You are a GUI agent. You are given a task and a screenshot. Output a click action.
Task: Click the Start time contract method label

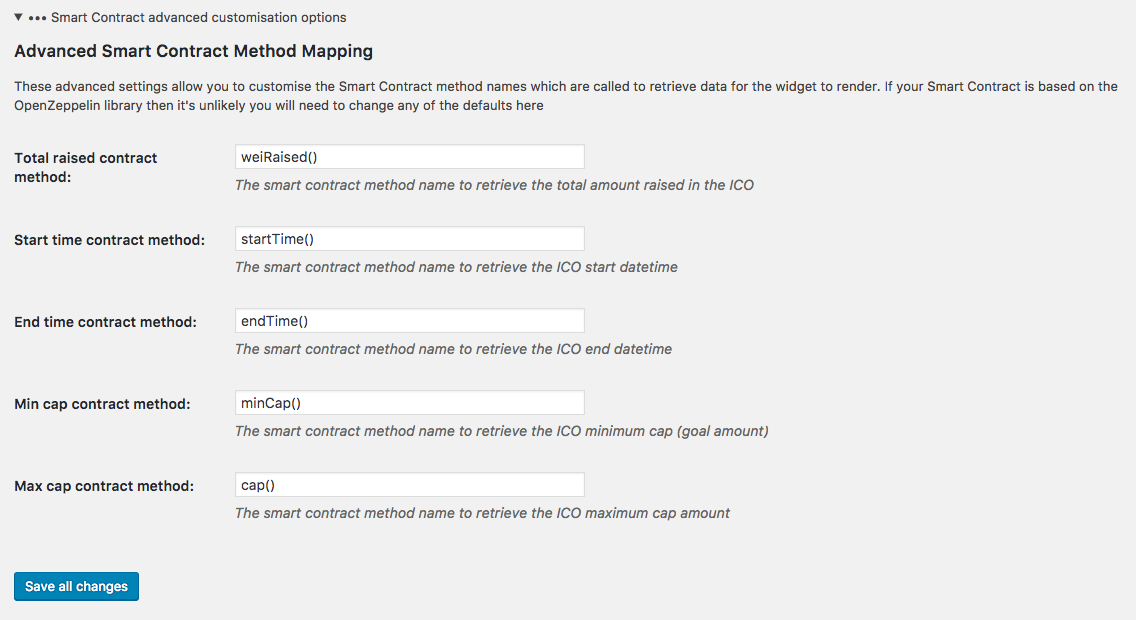[x=109, y=240]
